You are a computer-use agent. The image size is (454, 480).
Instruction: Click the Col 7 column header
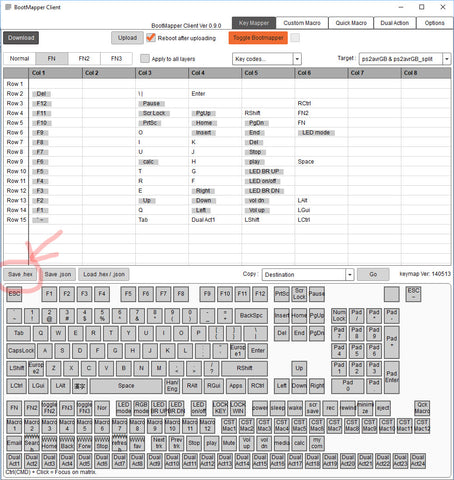point(374,73)
